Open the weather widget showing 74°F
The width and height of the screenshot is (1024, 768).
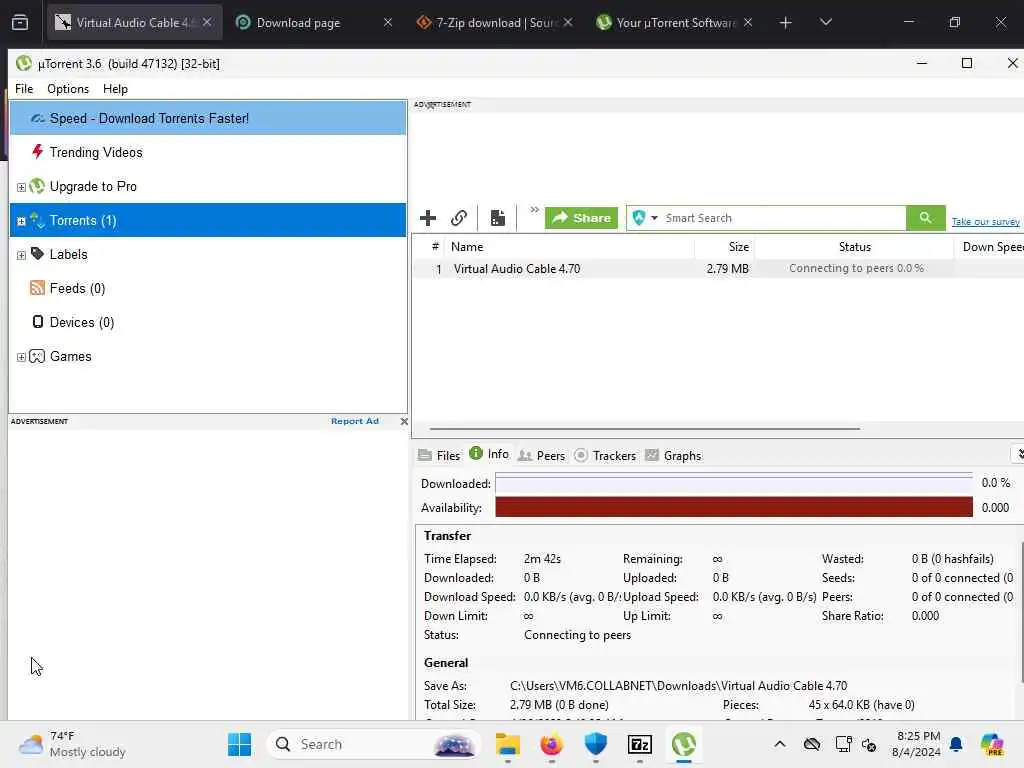(x=72, y=744)
